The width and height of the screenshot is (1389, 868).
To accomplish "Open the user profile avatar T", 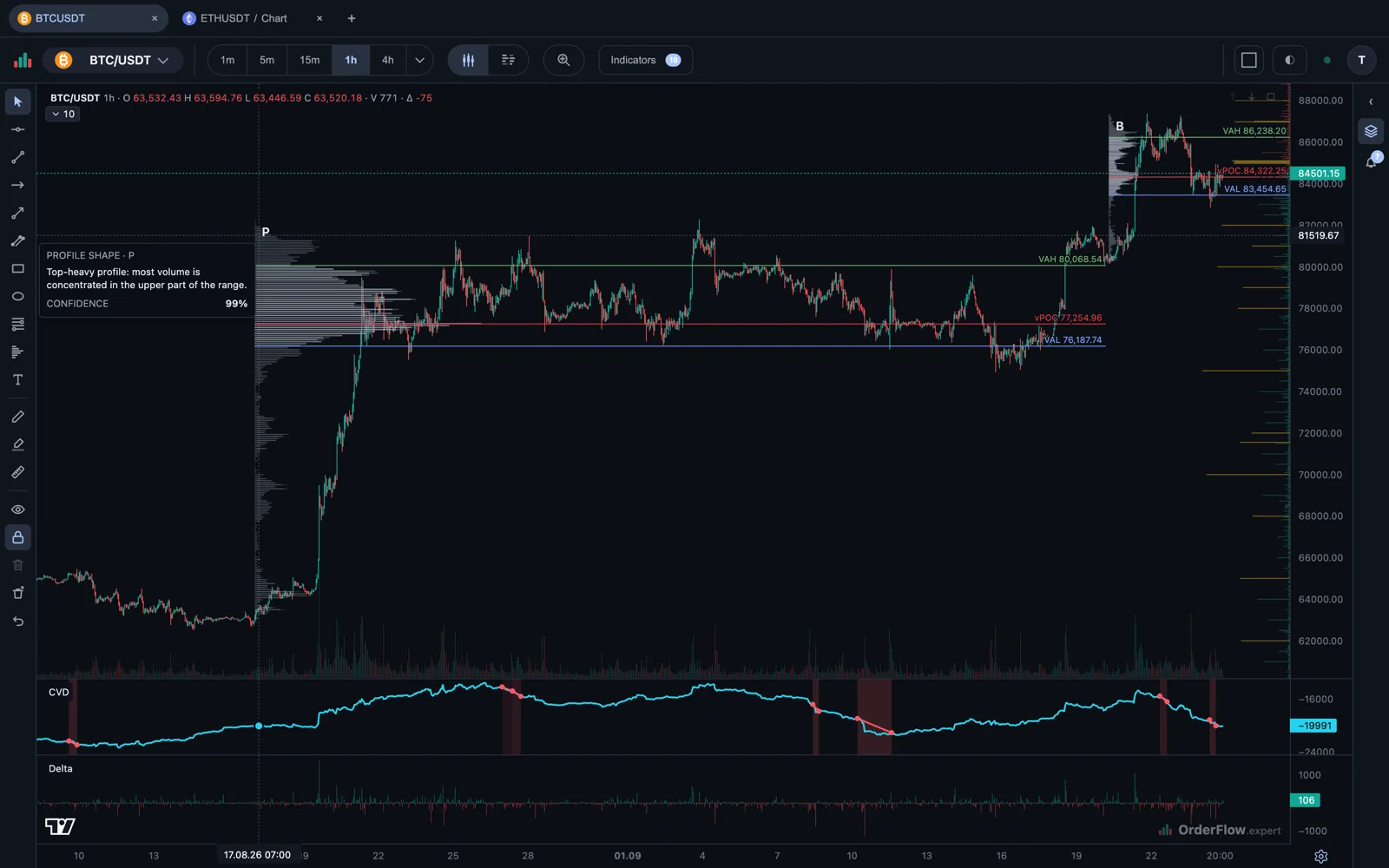I will pos(1361,60).
